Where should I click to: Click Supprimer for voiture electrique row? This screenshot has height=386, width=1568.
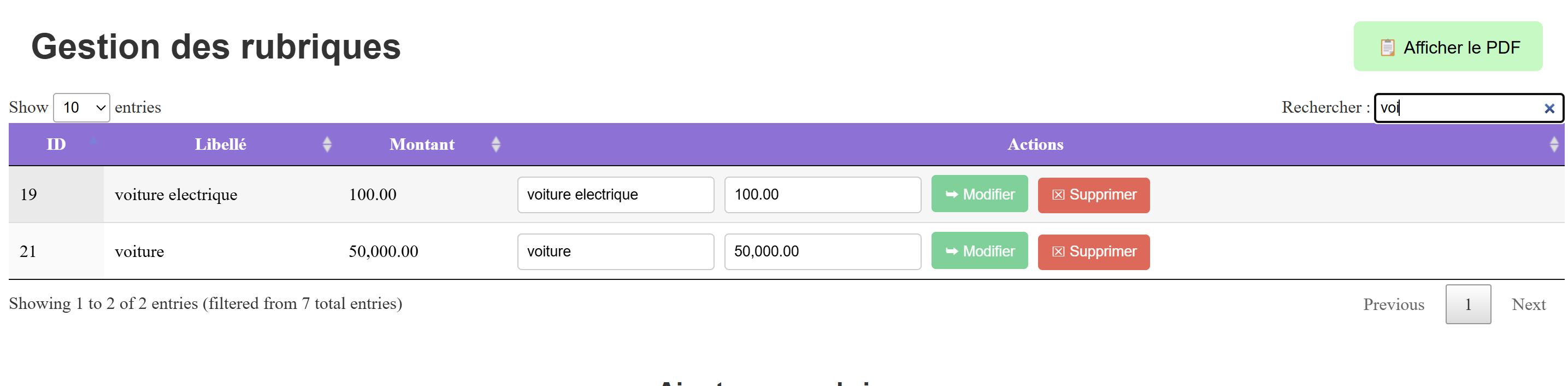(x=1093, y=195)
